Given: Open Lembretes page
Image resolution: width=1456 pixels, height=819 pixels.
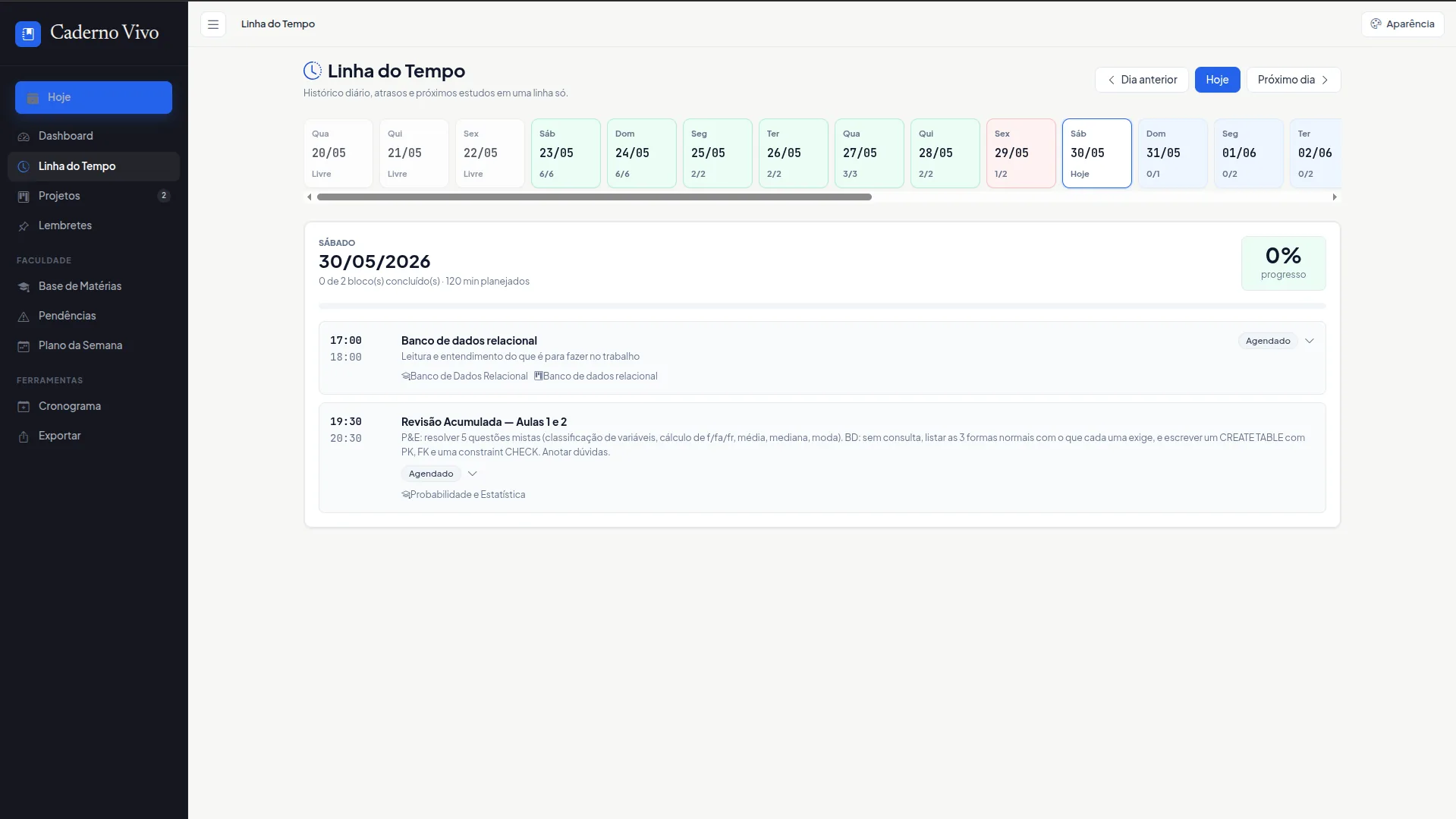Looking at the screenshot, I should [93, 225].
